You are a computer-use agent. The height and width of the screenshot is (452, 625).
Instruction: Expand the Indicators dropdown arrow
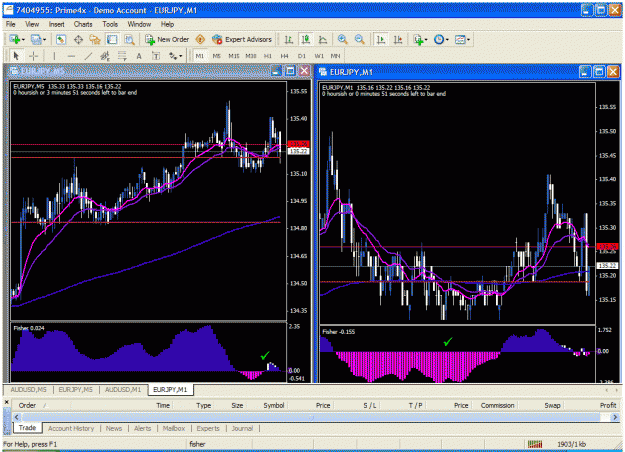pyautogui.click(x=426, y=39)
